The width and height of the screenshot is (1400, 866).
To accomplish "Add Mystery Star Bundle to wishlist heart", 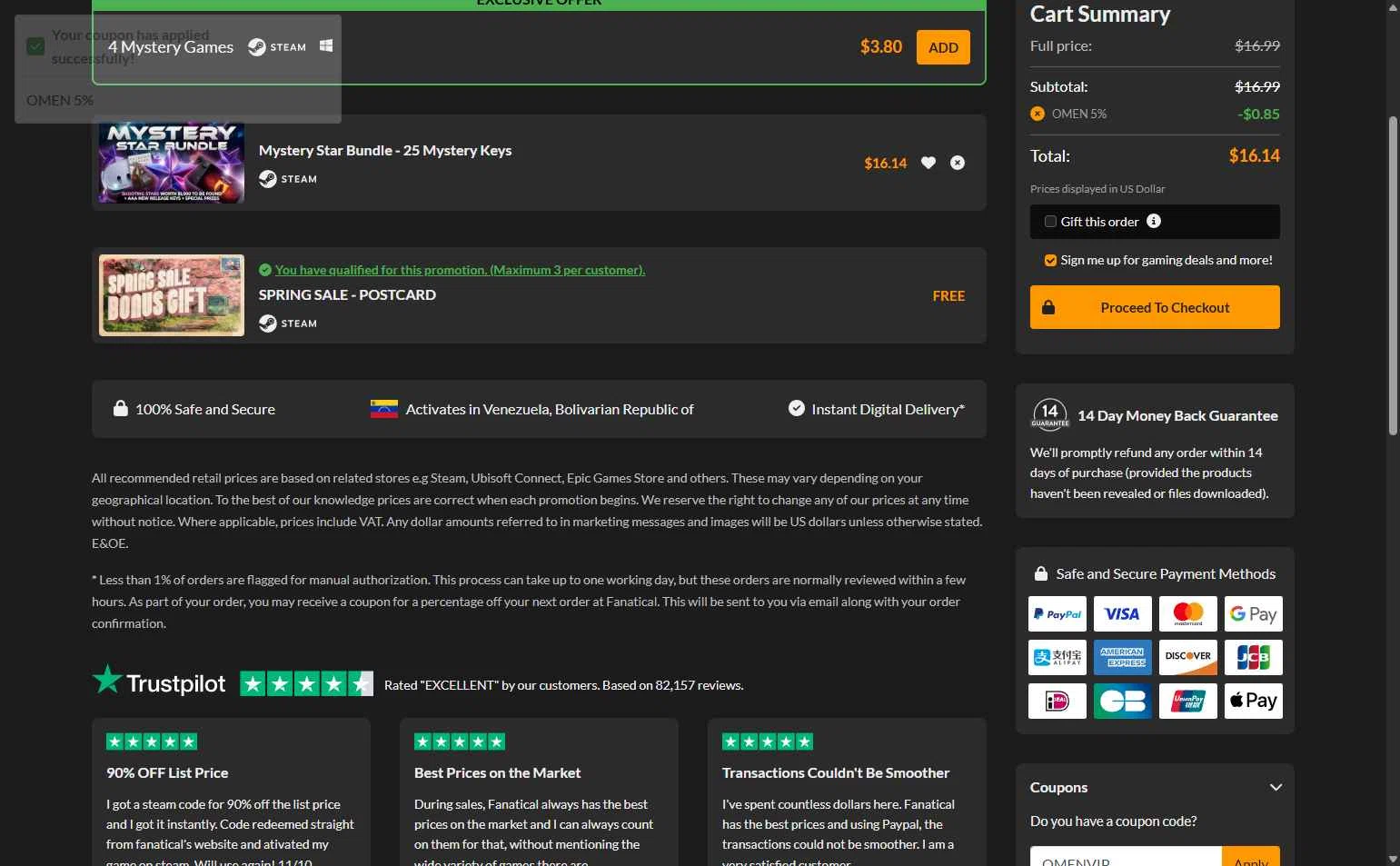I will tap(928, 163).
